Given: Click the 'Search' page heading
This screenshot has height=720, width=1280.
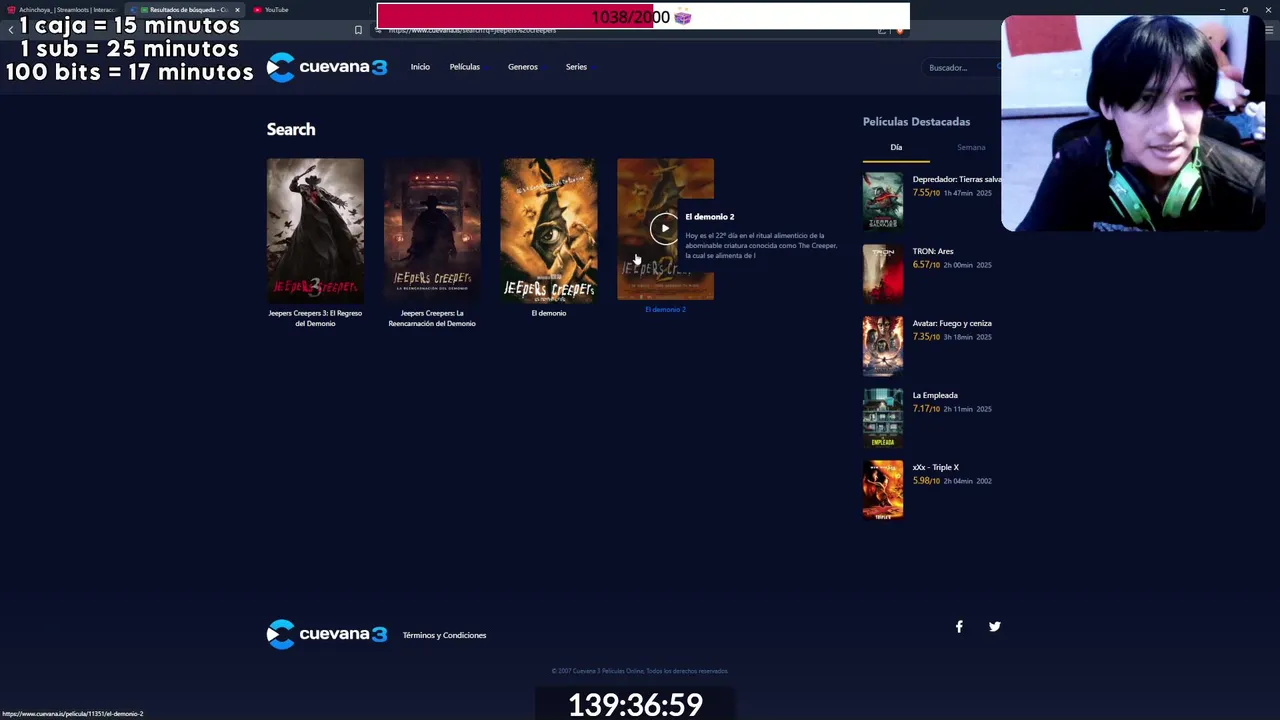Looking at the screenshot, I should (291, 129).
